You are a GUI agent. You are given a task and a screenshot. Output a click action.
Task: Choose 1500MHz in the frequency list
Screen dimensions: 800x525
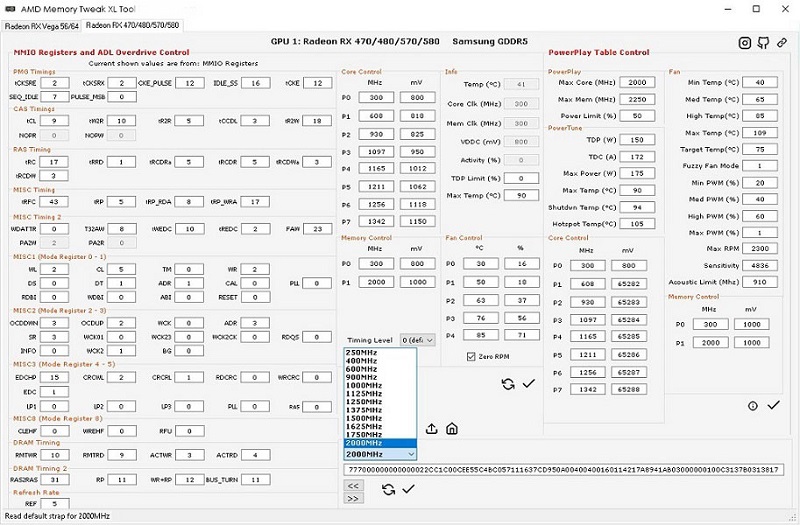click(x=363, y=416)
